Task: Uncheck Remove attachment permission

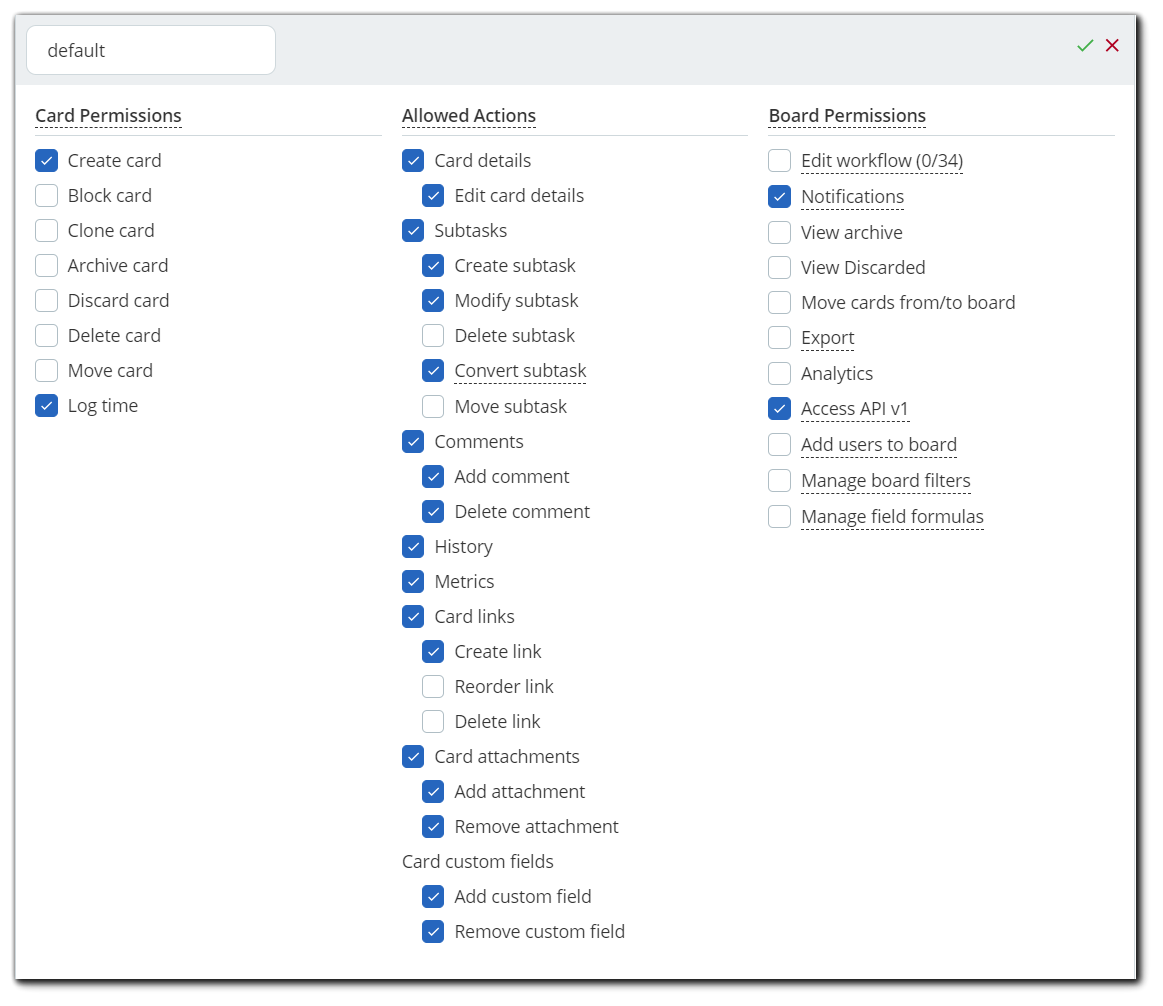Action: coord(433,827)
